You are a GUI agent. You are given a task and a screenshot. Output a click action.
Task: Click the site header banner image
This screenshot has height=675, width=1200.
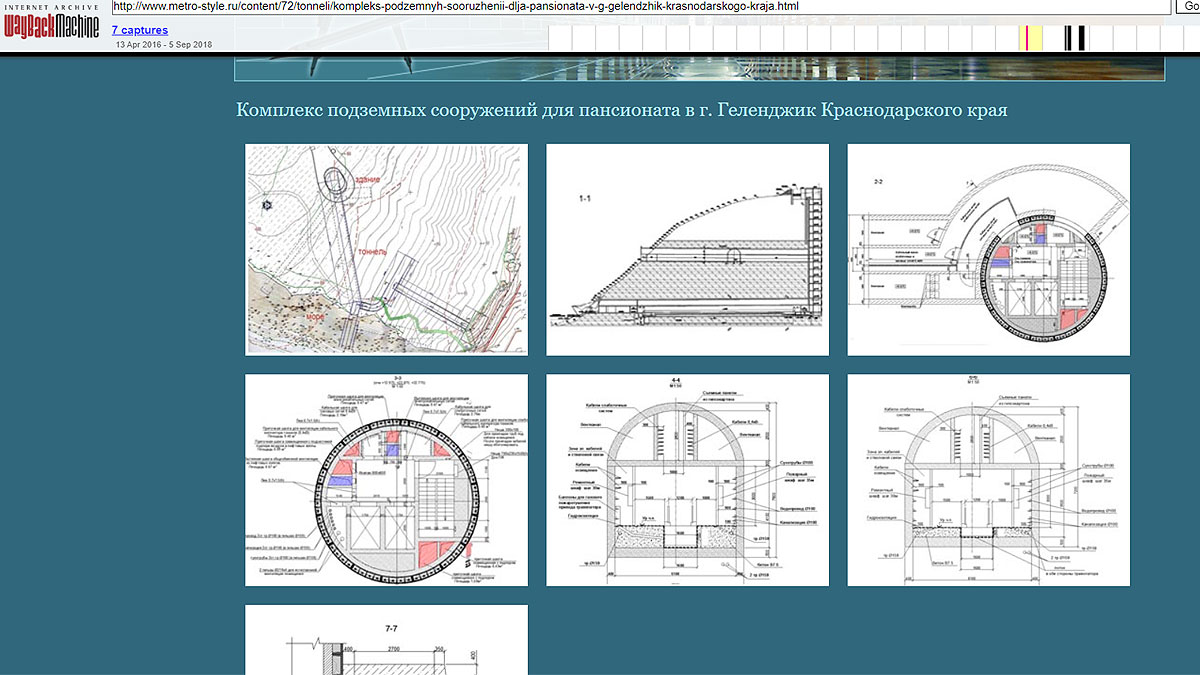pyautogui.click(x=699, y=67)
